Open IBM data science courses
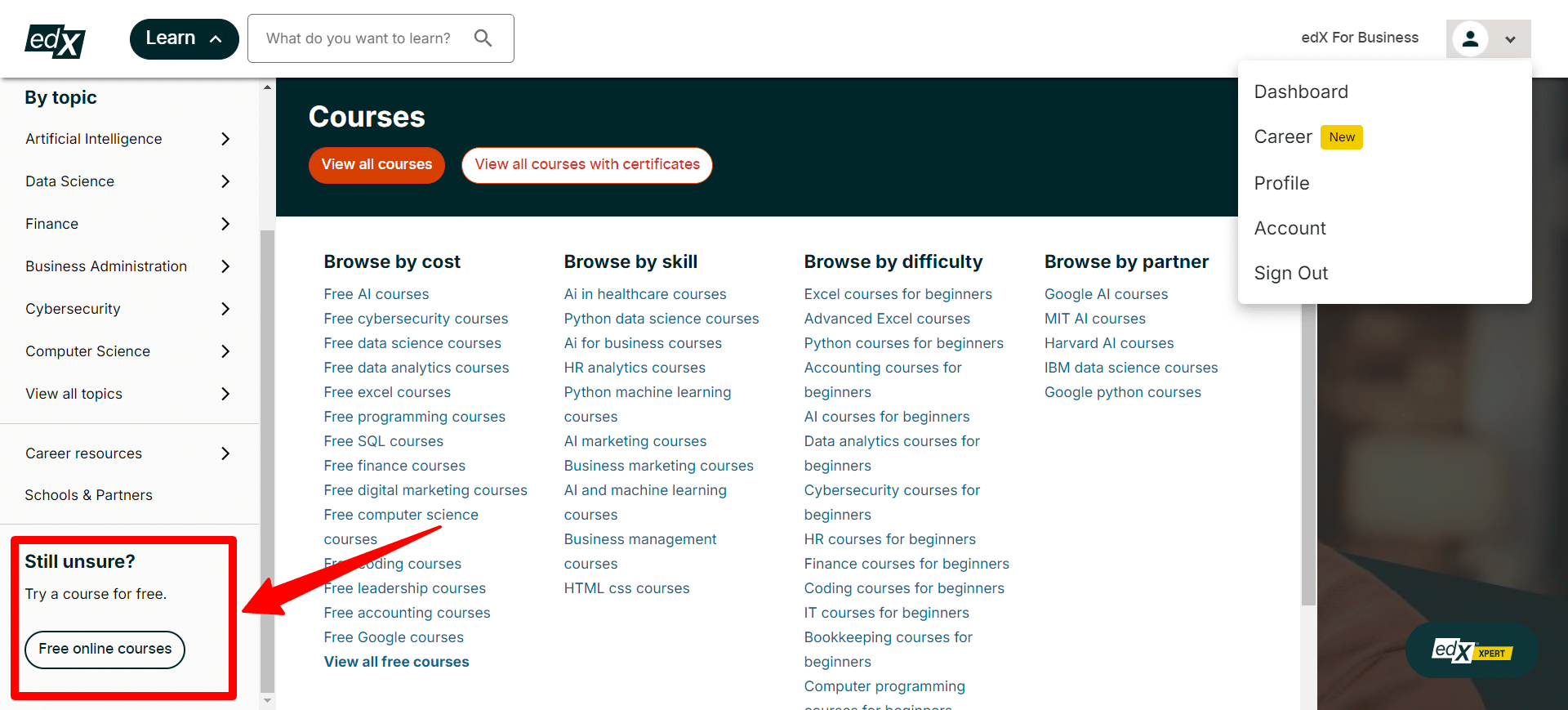 point(1131,368)
